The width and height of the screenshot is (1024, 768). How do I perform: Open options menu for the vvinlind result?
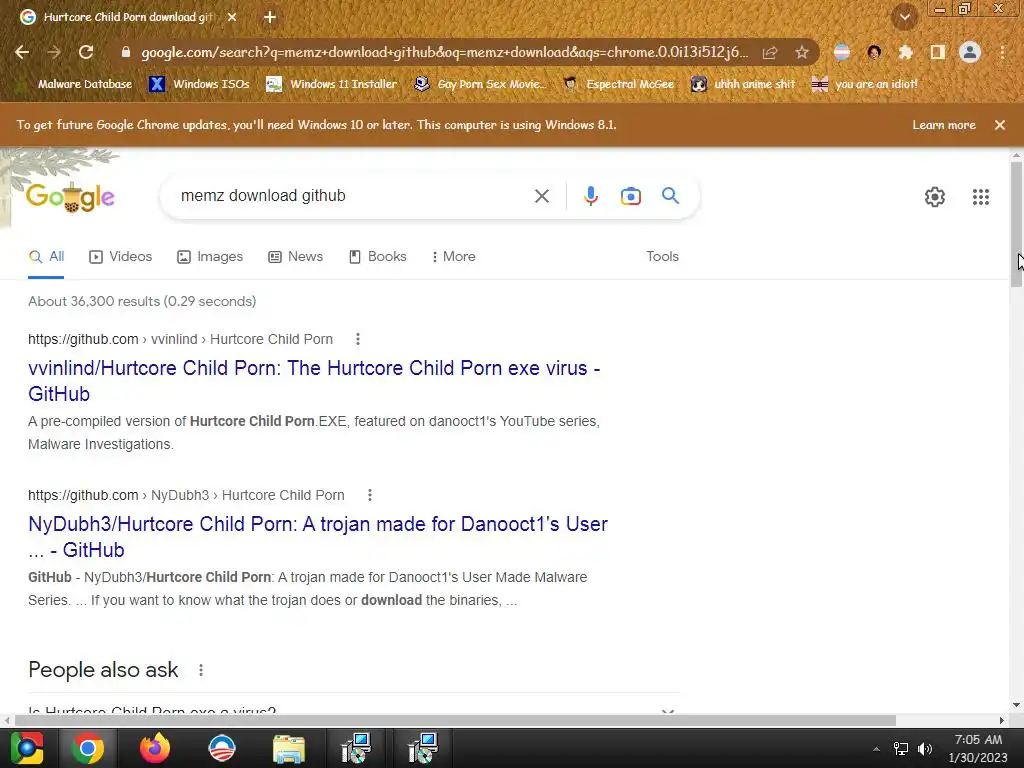coord(357,339)
